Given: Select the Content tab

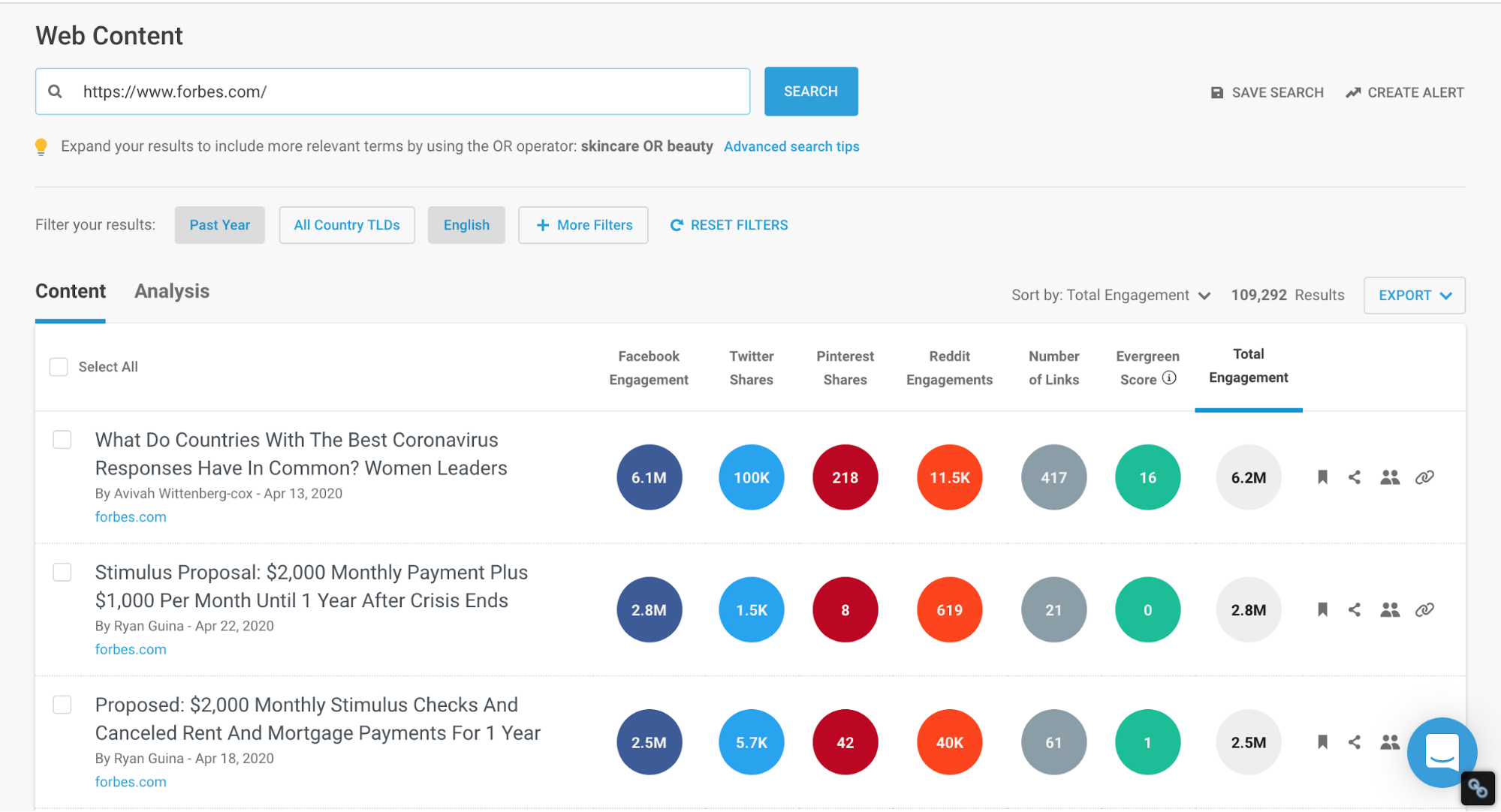Looking at the screenshot, I should pos(71,291).
